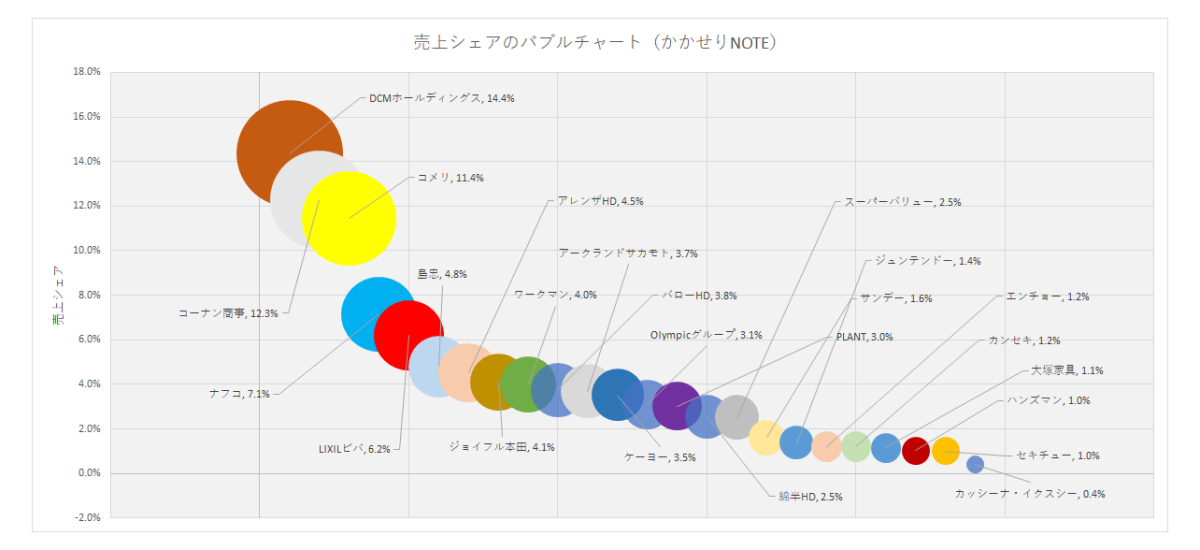Select the vertical axis title 売上シェア
The height and width of the screenshot is (550, 1200).
click(x=56, y=295)
